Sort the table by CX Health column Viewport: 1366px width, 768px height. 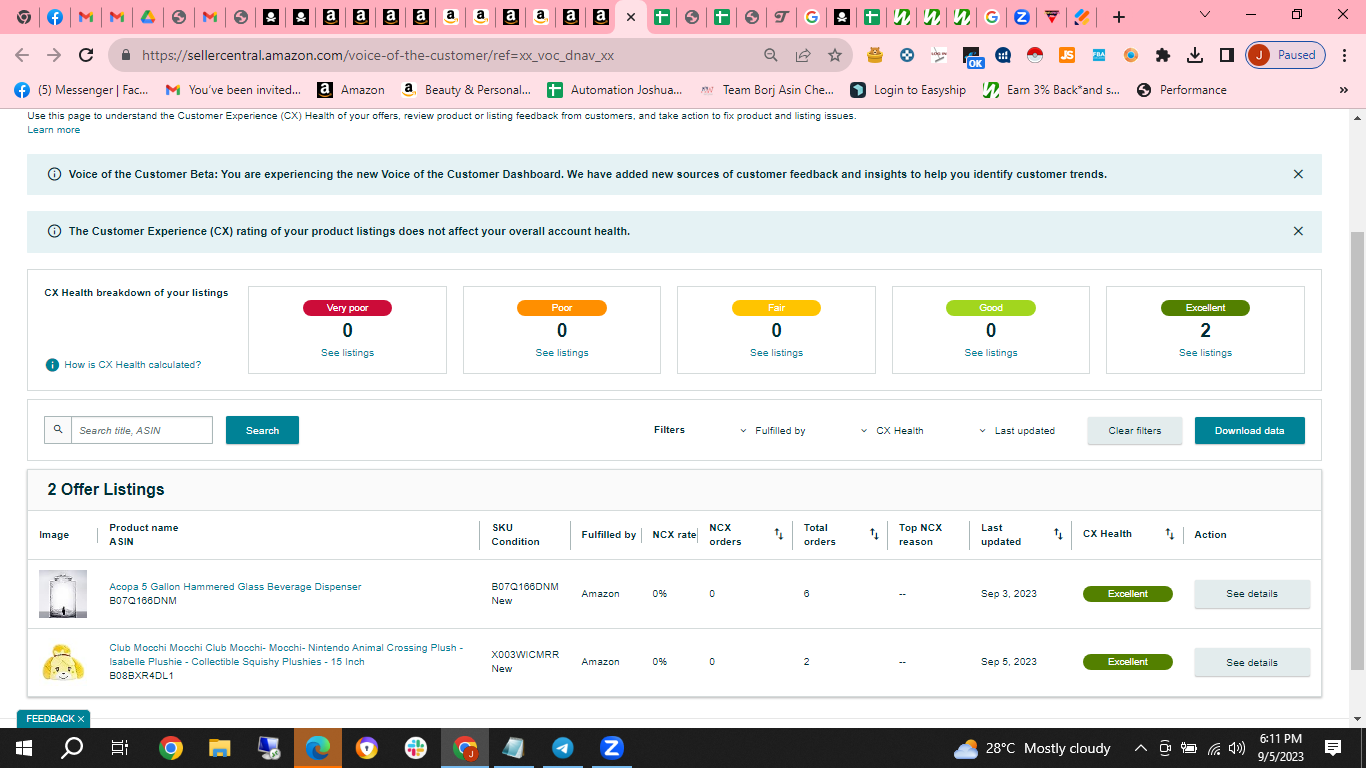[1170, 535]
